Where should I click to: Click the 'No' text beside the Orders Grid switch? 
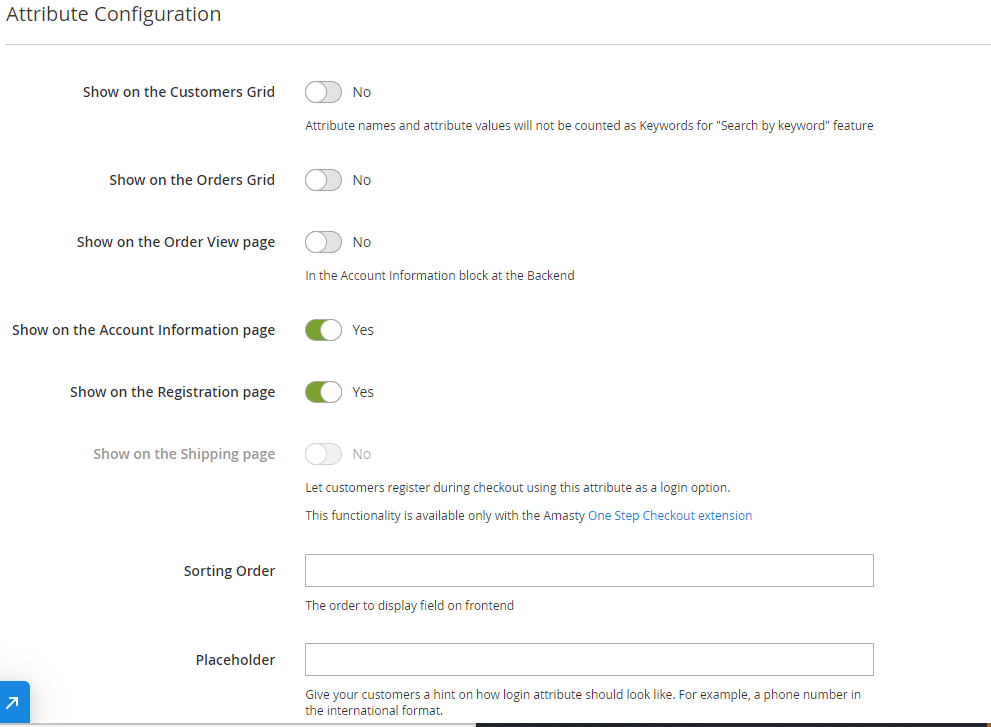(361, 180)
